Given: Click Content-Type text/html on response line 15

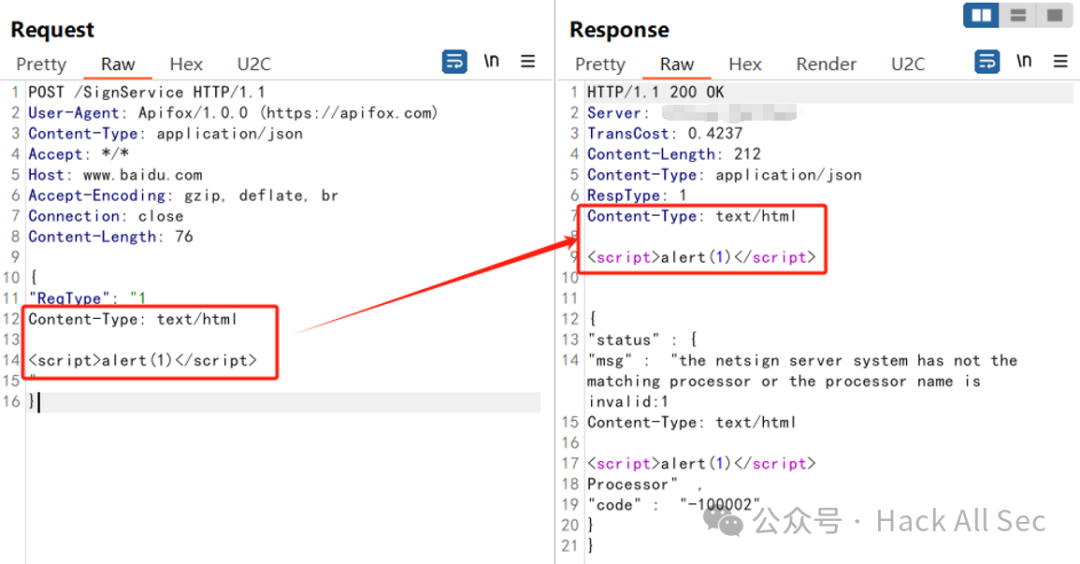Looking at the screenshot, I should tap(692, 422).
